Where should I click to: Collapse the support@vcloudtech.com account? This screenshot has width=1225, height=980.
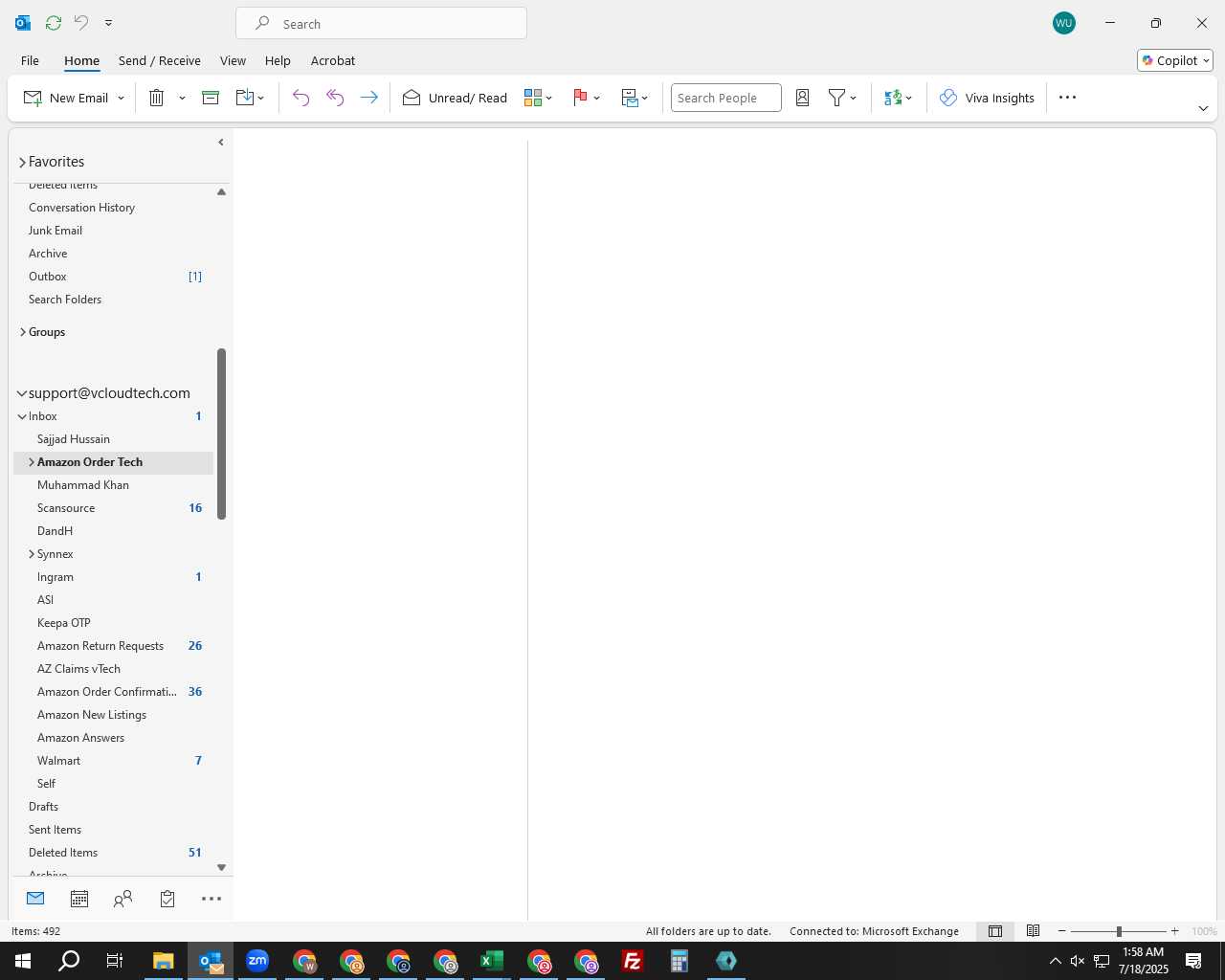(x=21, y=393)
